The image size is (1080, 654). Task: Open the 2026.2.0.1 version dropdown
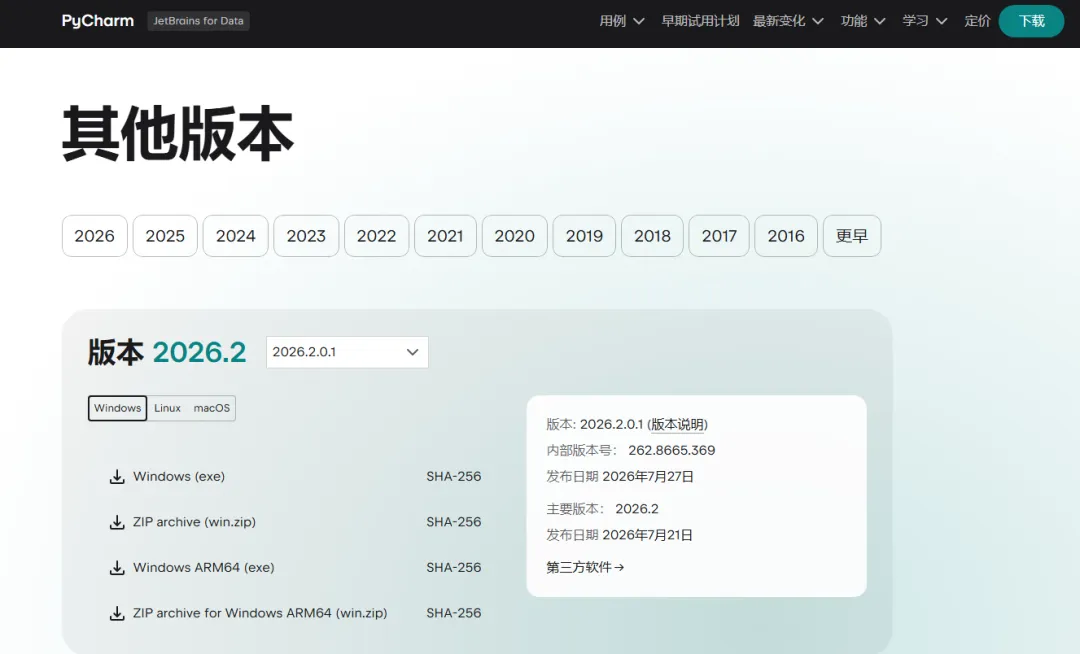(x=347, y=352)
